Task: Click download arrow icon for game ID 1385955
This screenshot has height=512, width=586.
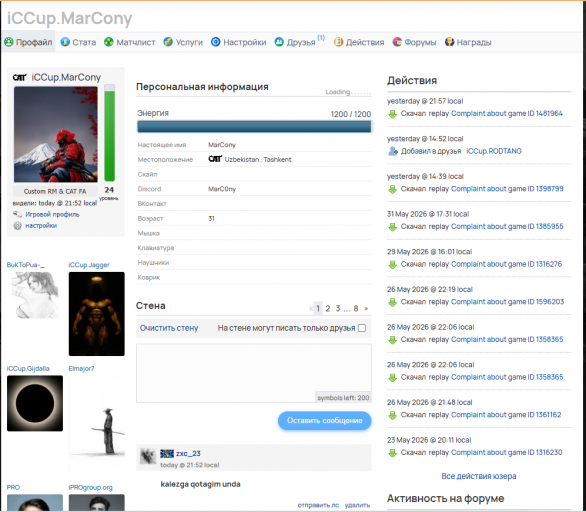Action: pyautogui.click(x=392, y=227)
